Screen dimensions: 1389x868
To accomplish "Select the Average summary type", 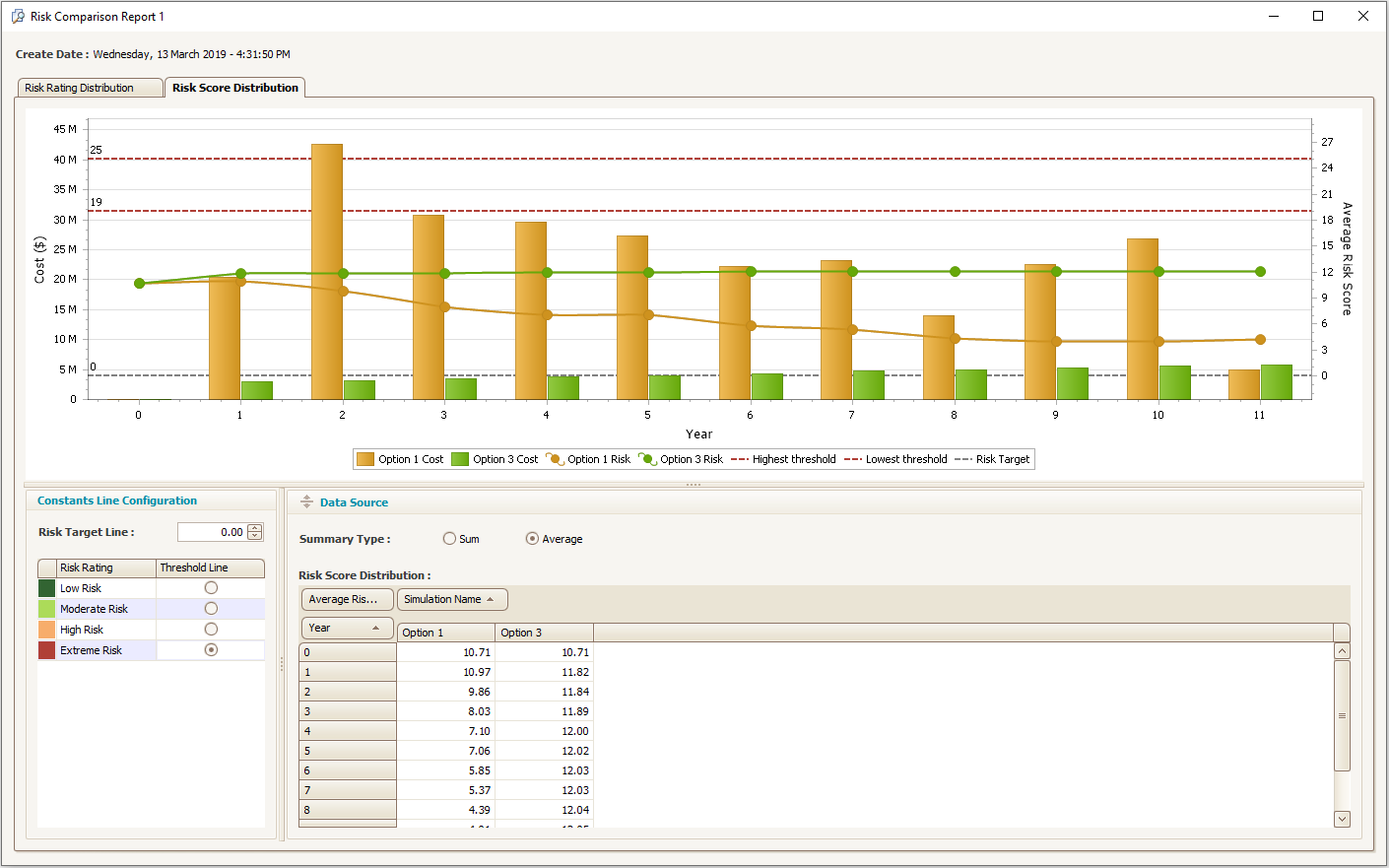I will click(532, 539).
